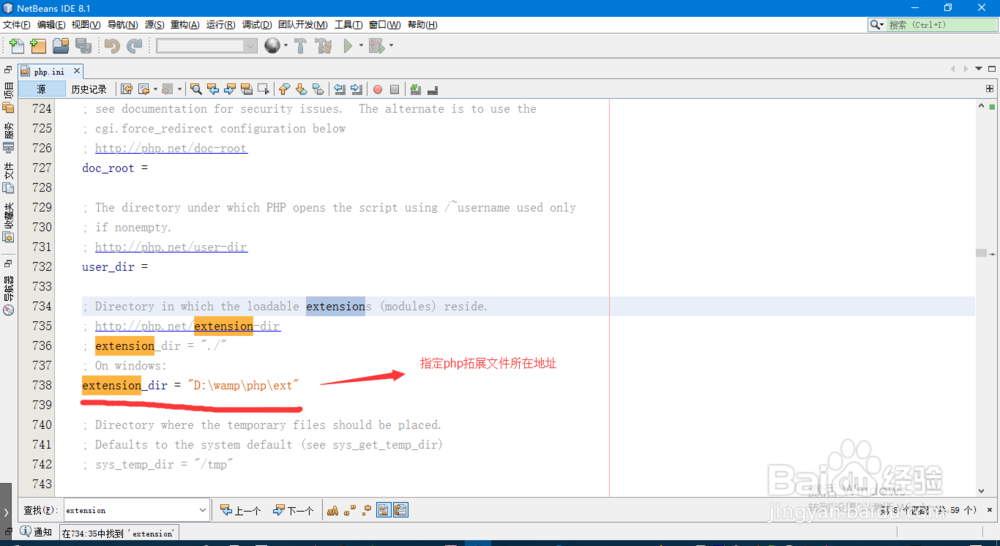Screen dimensions: 1000x546
Task: Open the php.net/extension-dir link
Action: [x=188, y=326]
